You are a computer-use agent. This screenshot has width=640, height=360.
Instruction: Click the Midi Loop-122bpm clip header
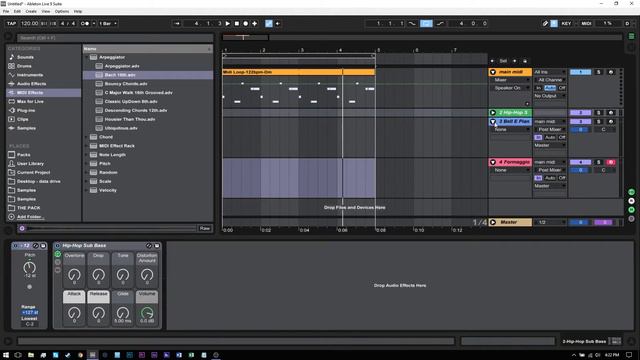pyautogui.click(x=298, y=72)
